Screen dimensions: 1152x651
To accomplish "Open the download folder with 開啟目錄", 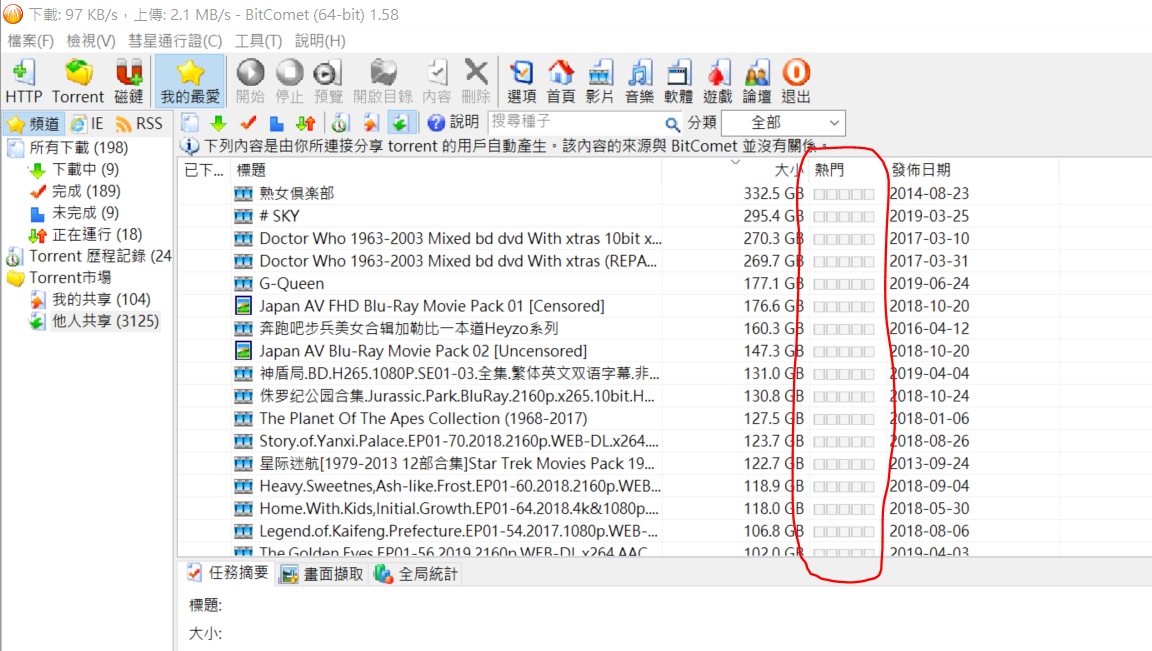I will tap(383, 81).
